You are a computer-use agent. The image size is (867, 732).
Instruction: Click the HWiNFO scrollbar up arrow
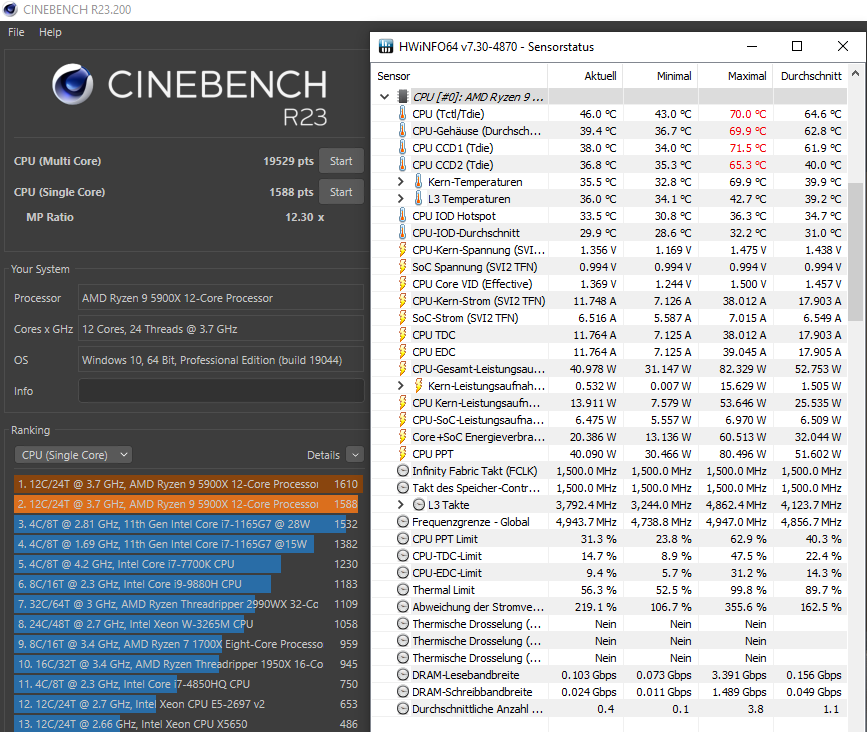[x=855, y=74]
